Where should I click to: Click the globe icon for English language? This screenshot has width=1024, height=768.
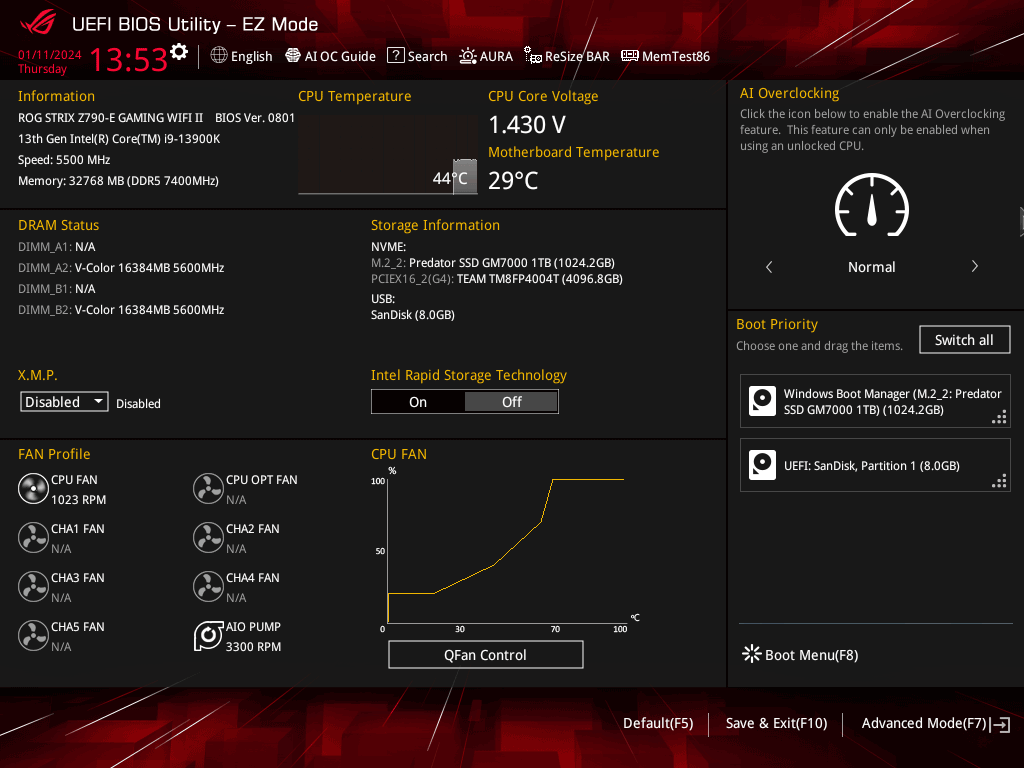pos(219,56)
